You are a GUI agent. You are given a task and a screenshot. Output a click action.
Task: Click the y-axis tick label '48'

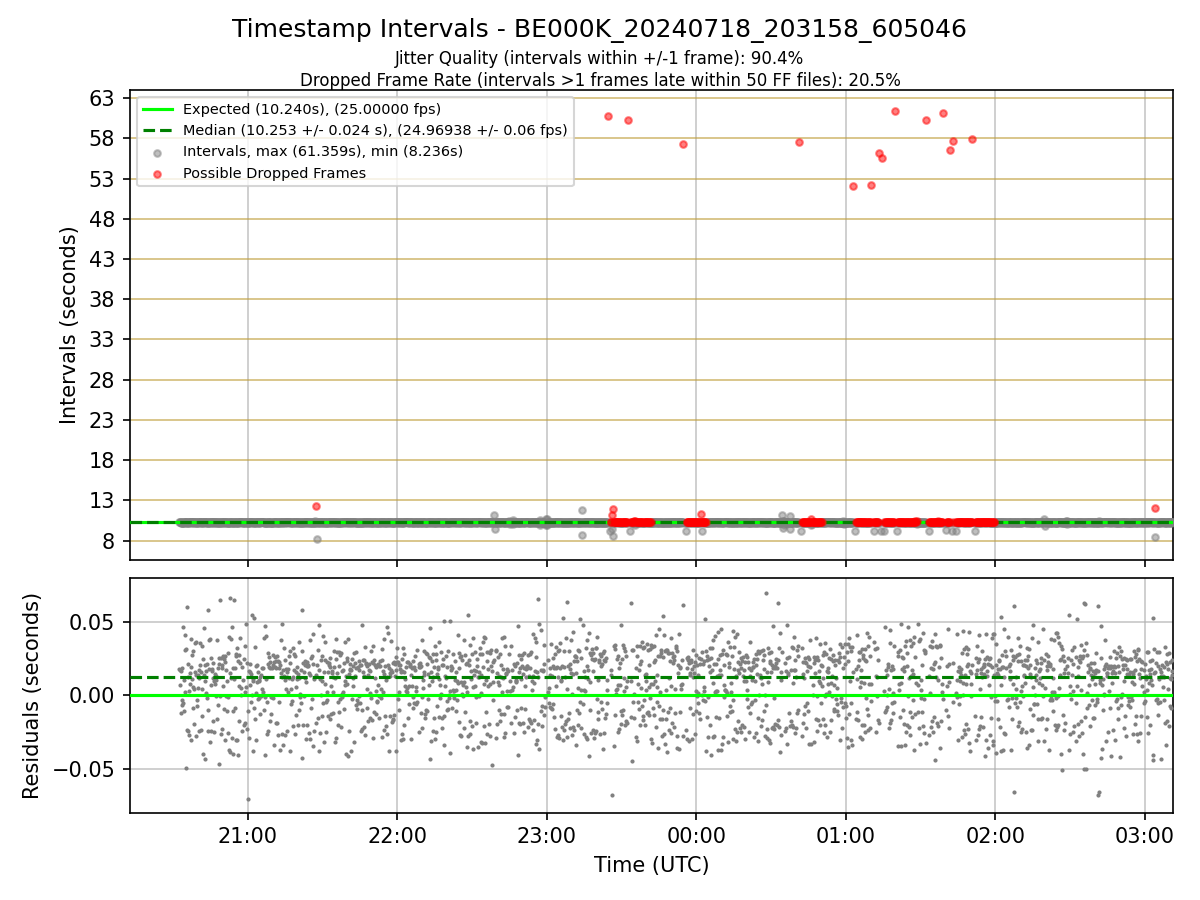point(101,219)
